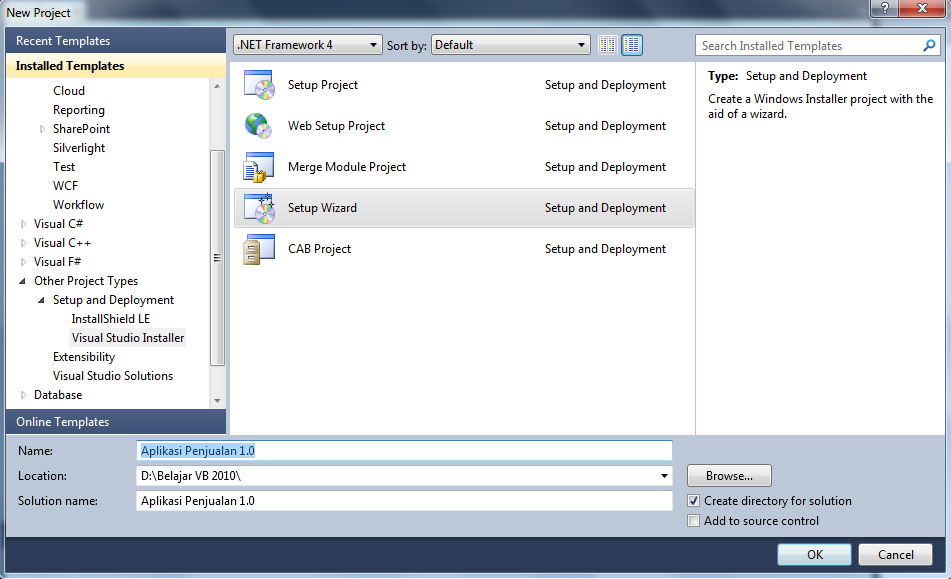Select the Reporting template category

coord(79,110)
